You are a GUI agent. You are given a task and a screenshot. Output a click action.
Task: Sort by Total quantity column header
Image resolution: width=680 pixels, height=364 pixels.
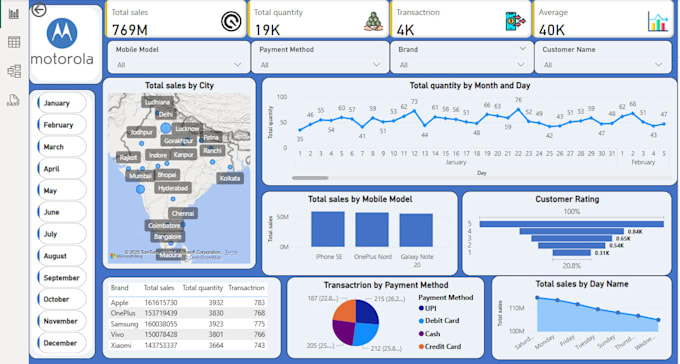pos(203,288)
